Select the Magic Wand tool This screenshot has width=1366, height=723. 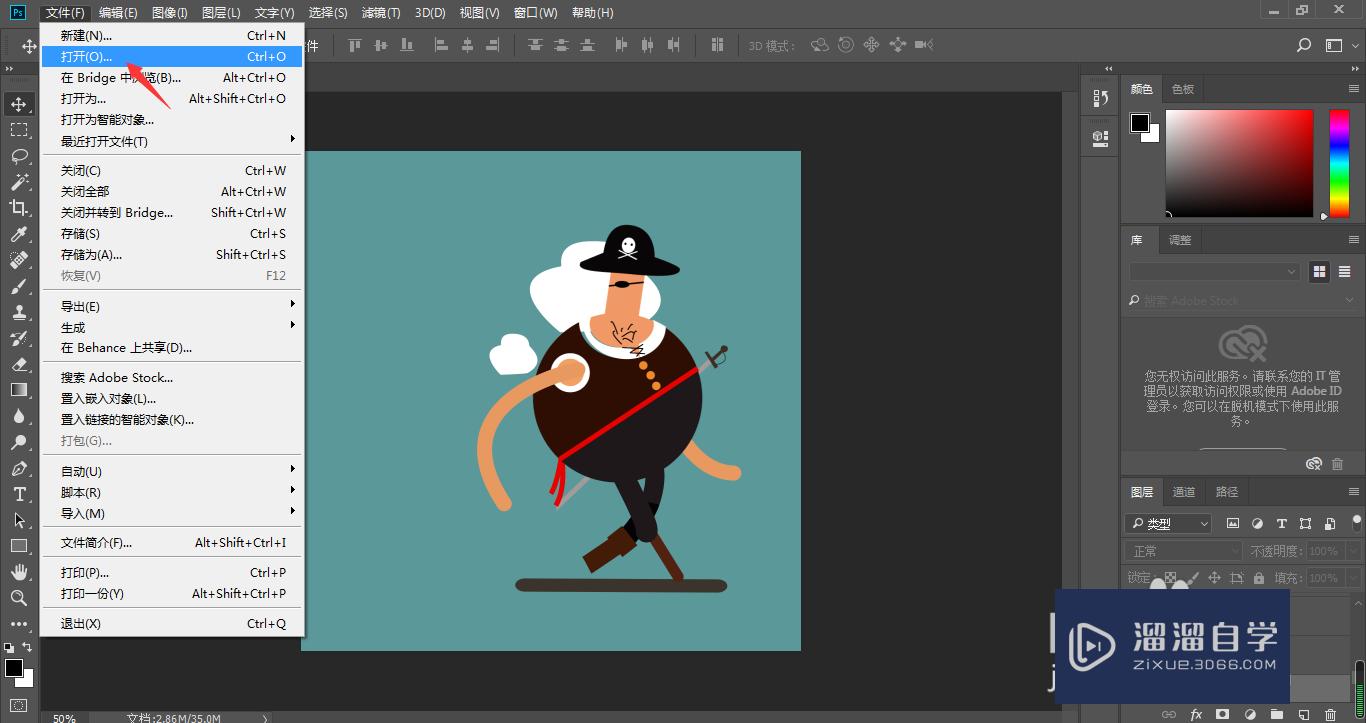pos(19,182)
